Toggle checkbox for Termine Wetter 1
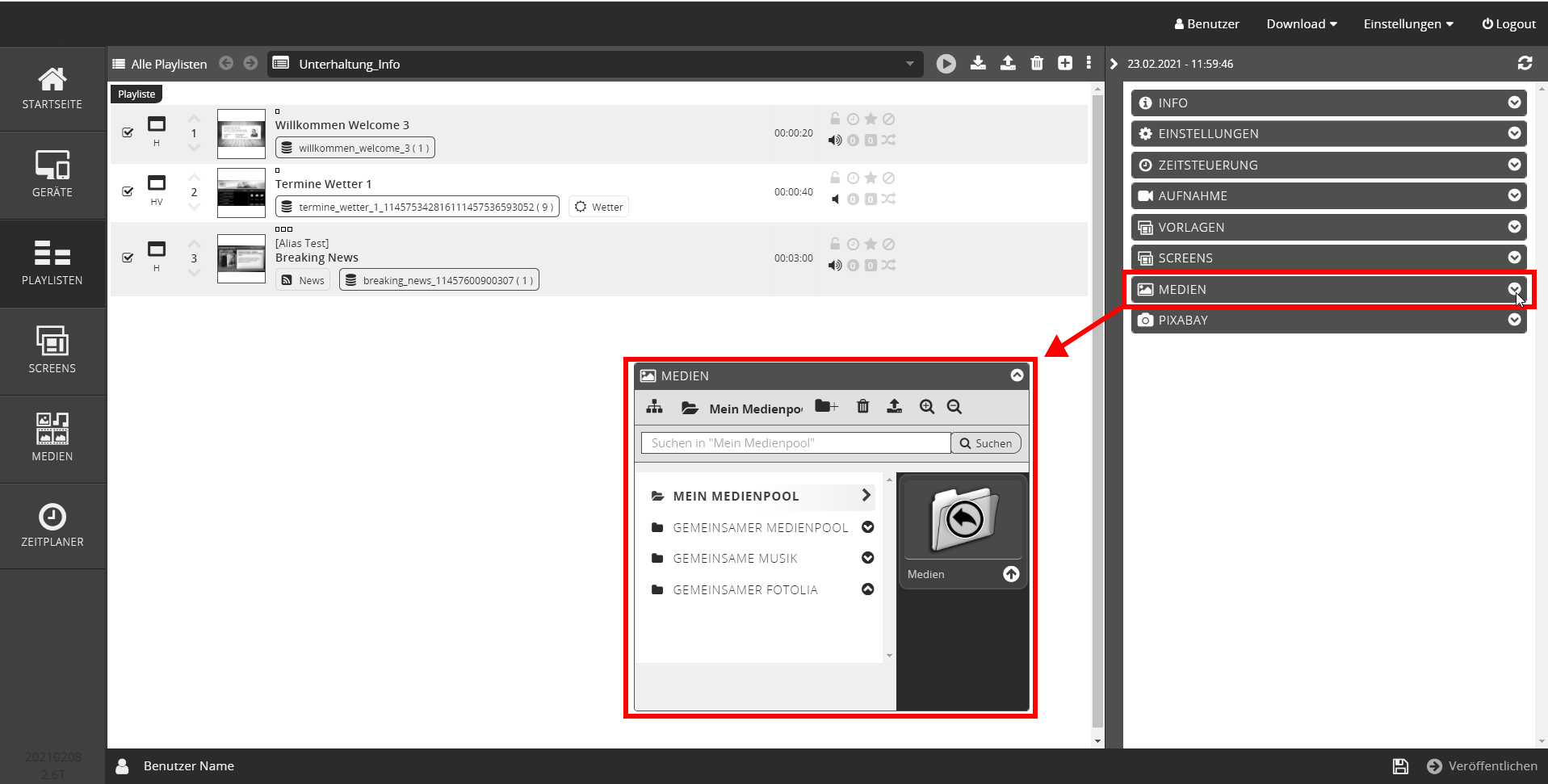Image resolution: width=1548 pixels, height=784 pixels. tap(128, 191)
